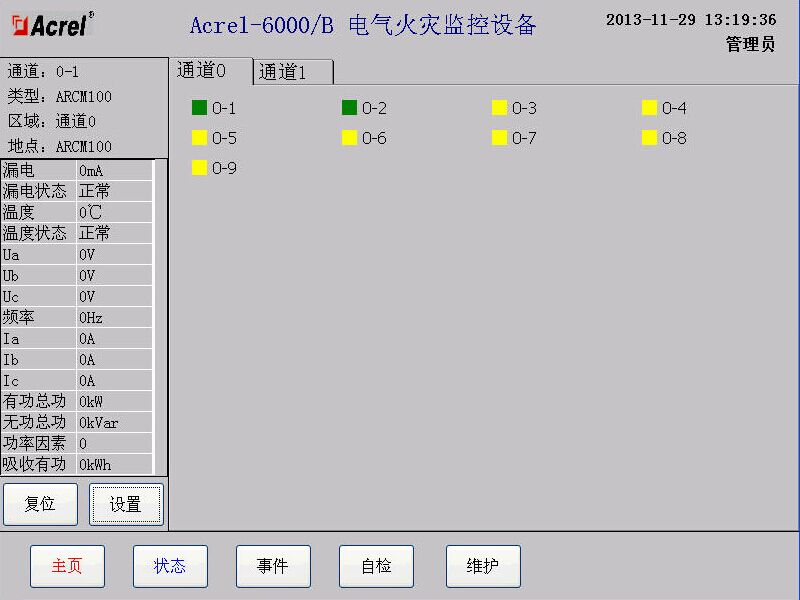Open the 事件 events page
The width and height of the screenshot is (800, 600).
[x=273, y=566]
